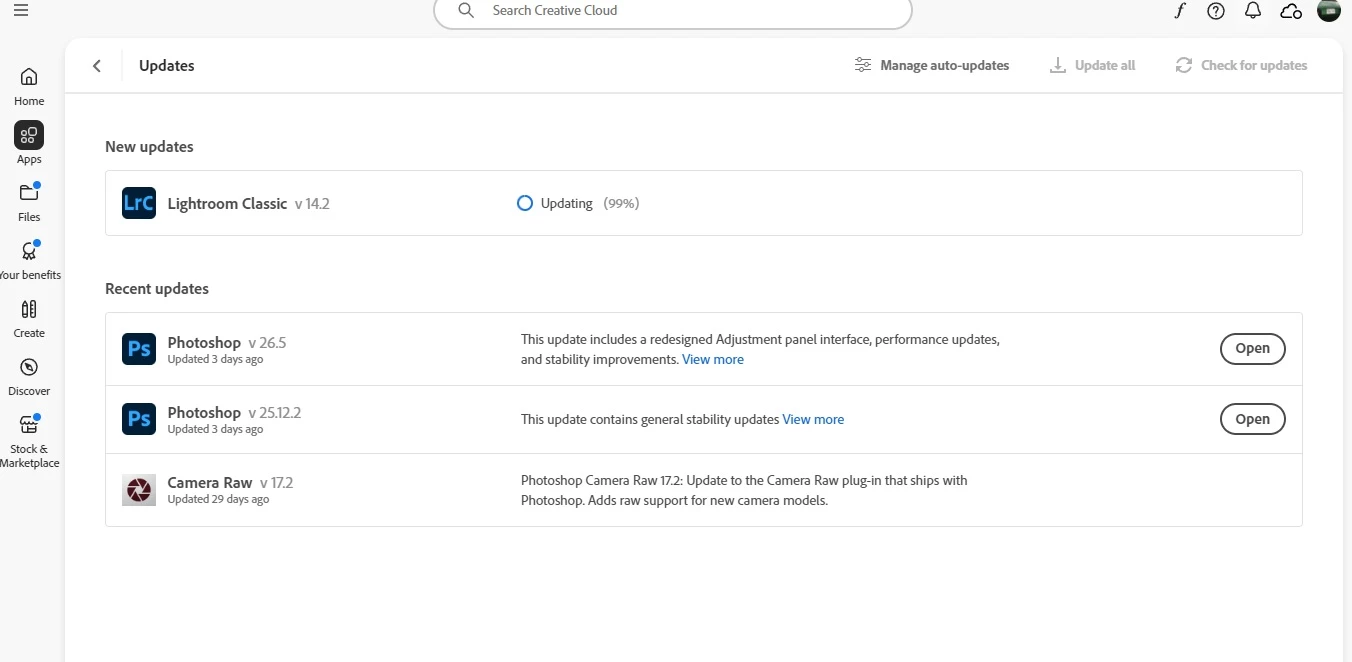This screenshot has width=1352, height=662.
Task: Open the notifications bell icon
Action: [x=1253, y=10]
